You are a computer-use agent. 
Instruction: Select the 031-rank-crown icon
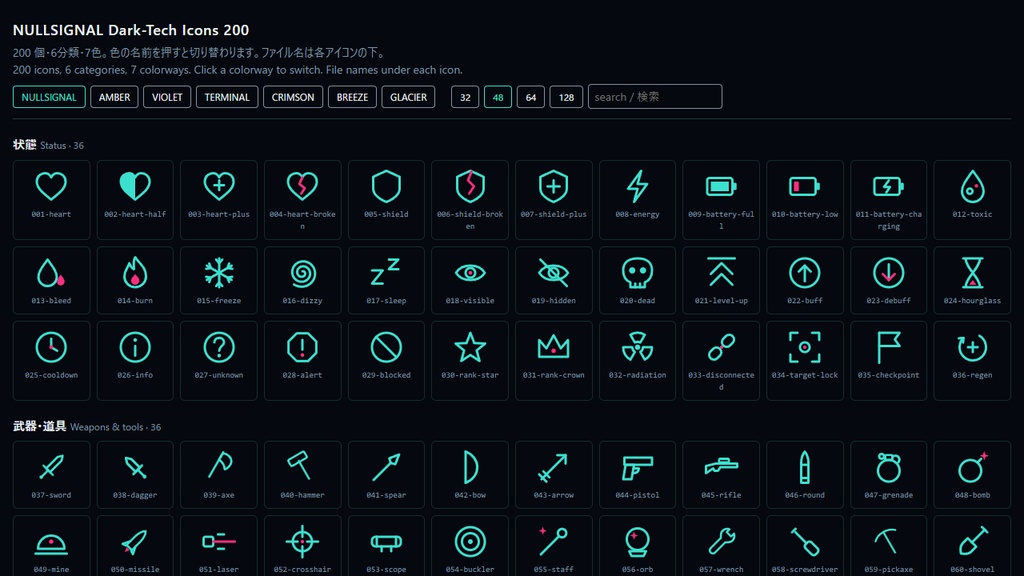coord(554,347)
